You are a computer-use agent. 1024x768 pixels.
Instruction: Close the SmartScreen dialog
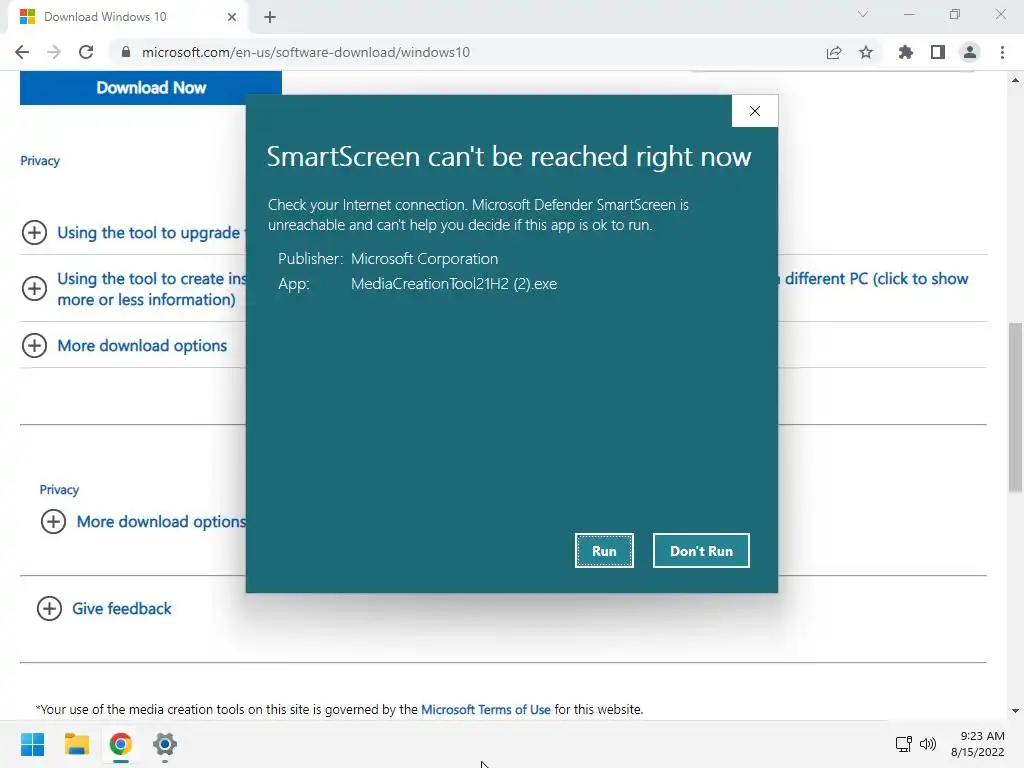[755, 111]
